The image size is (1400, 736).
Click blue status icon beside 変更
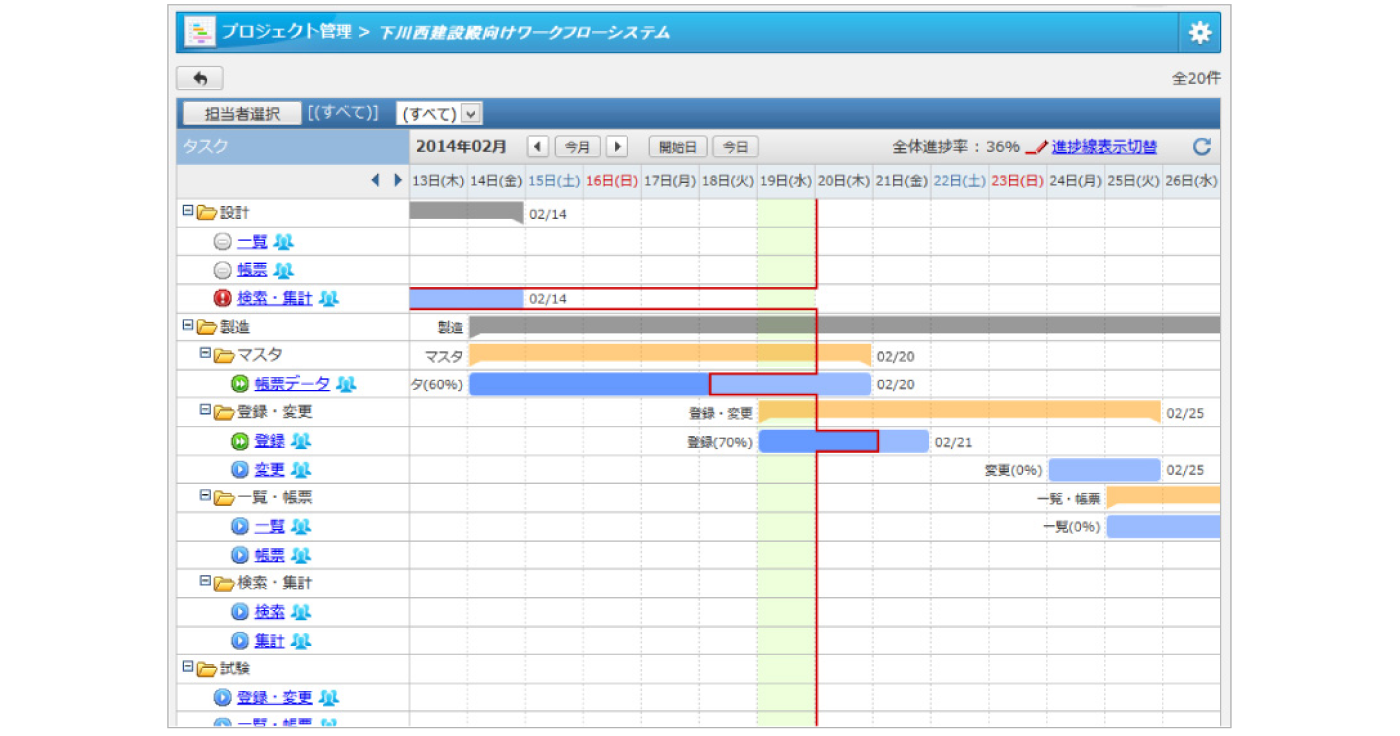point(240,469)
